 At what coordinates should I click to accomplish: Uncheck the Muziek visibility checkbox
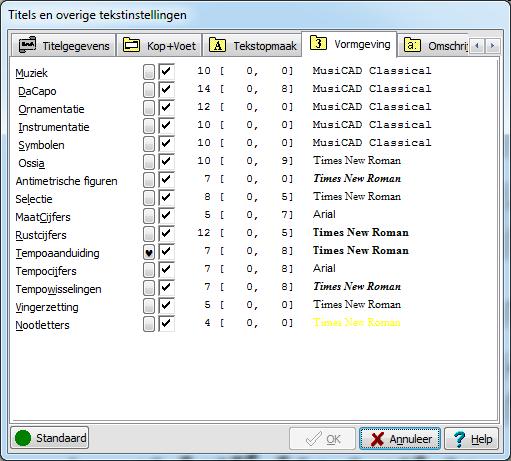(166, 72)
